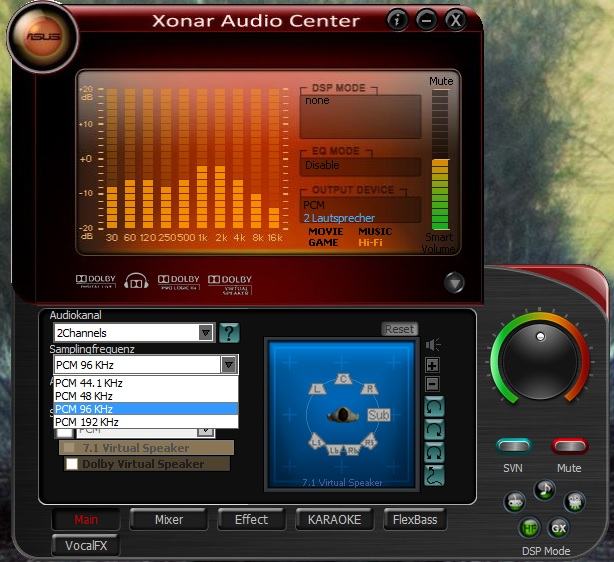Close the Samplingfrequenz dropdown arrow
The image size is (614, 562).
point(229,365)
